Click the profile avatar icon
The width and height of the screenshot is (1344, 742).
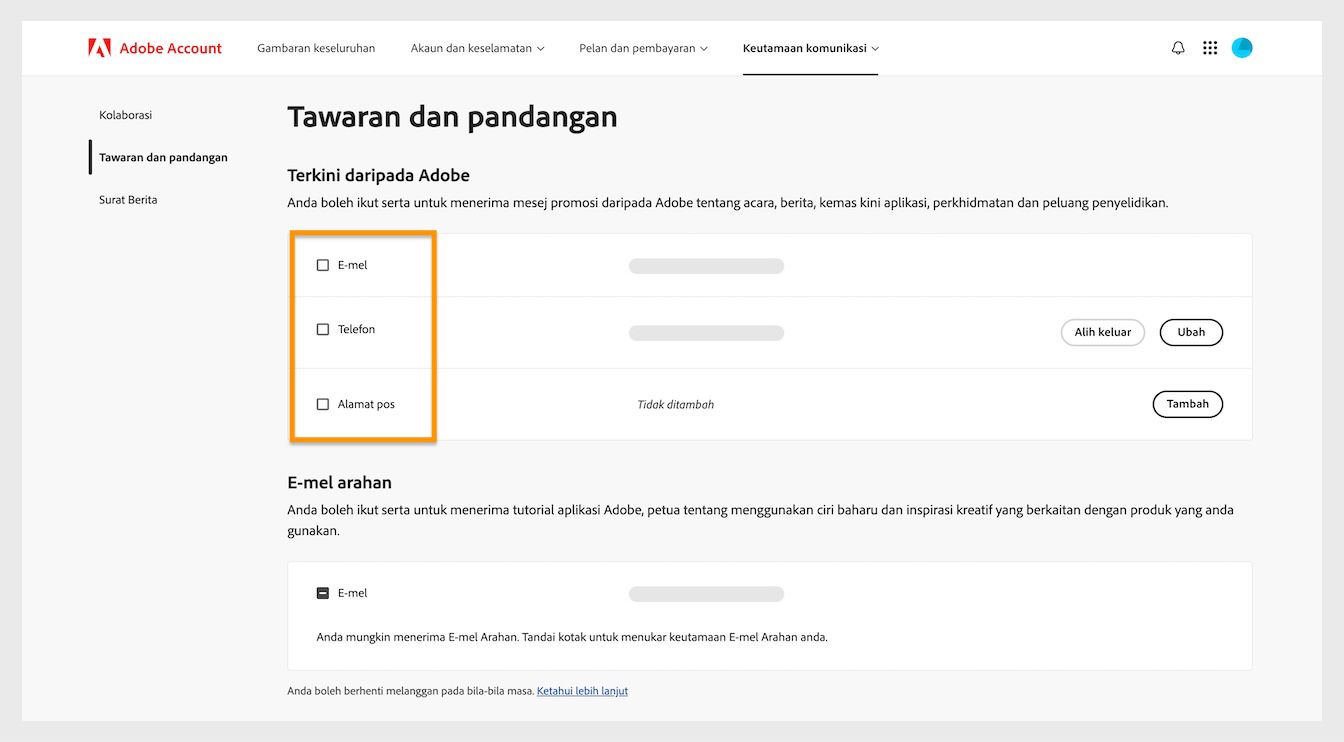(x=1242, y=47)
